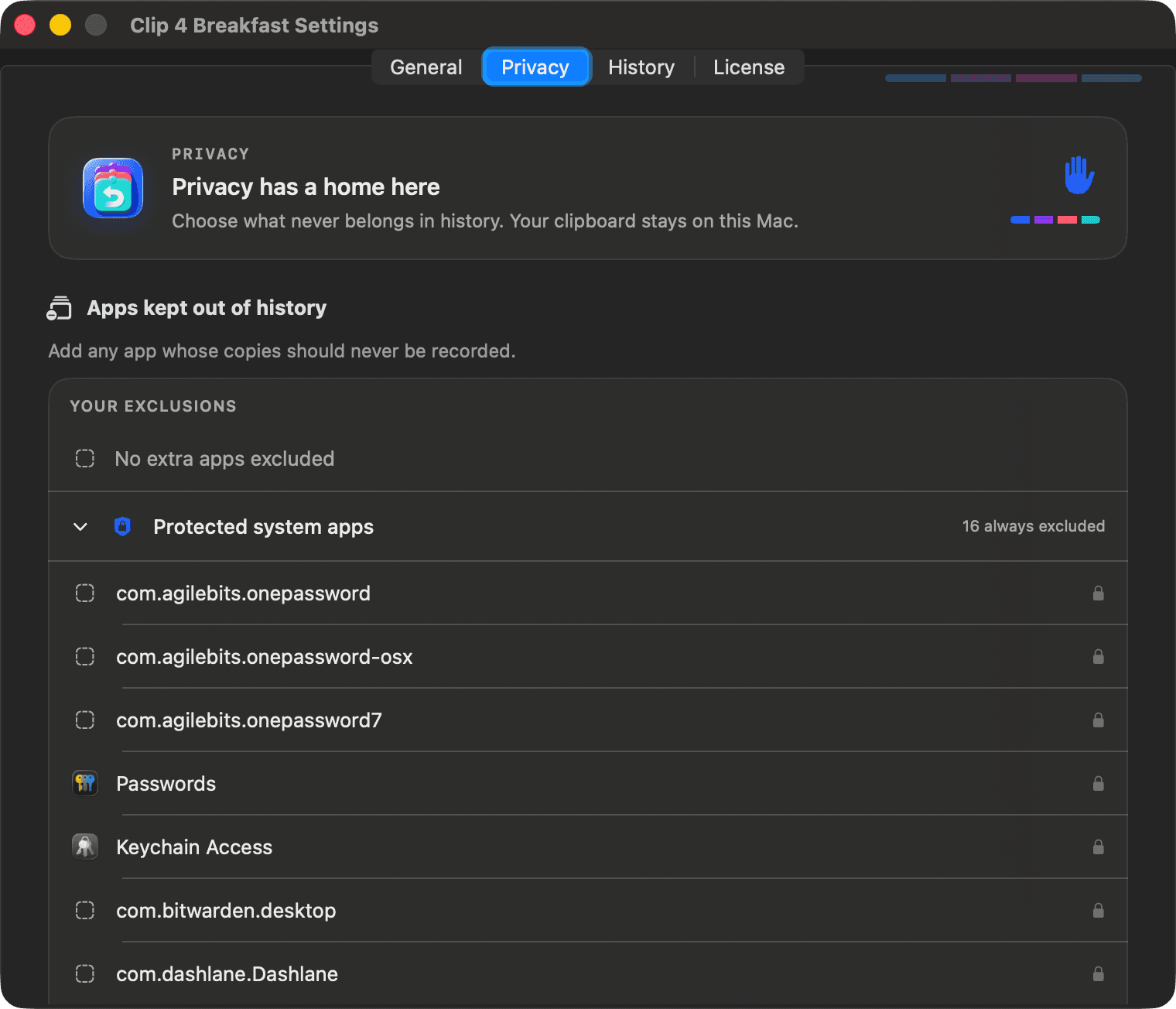Click the Keychain Access app icon
Image resolution: width=1176 pixels, height=1009 pixels.
click(85, 847)
